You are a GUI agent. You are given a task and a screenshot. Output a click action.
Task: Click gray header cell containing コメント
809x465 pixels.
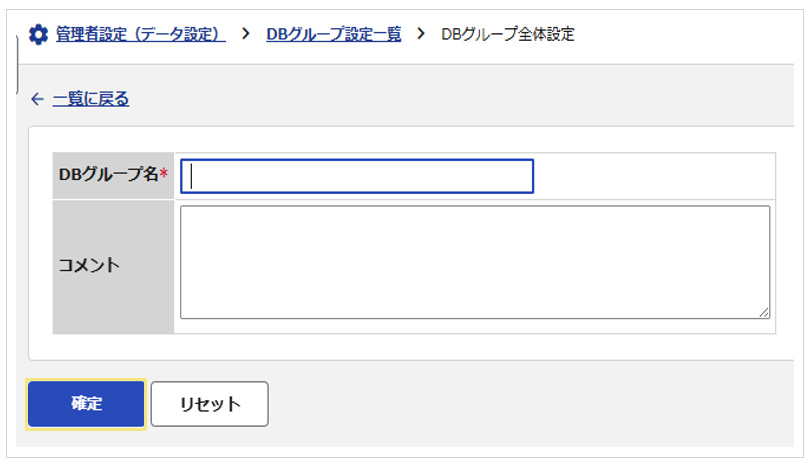point(114,267)
